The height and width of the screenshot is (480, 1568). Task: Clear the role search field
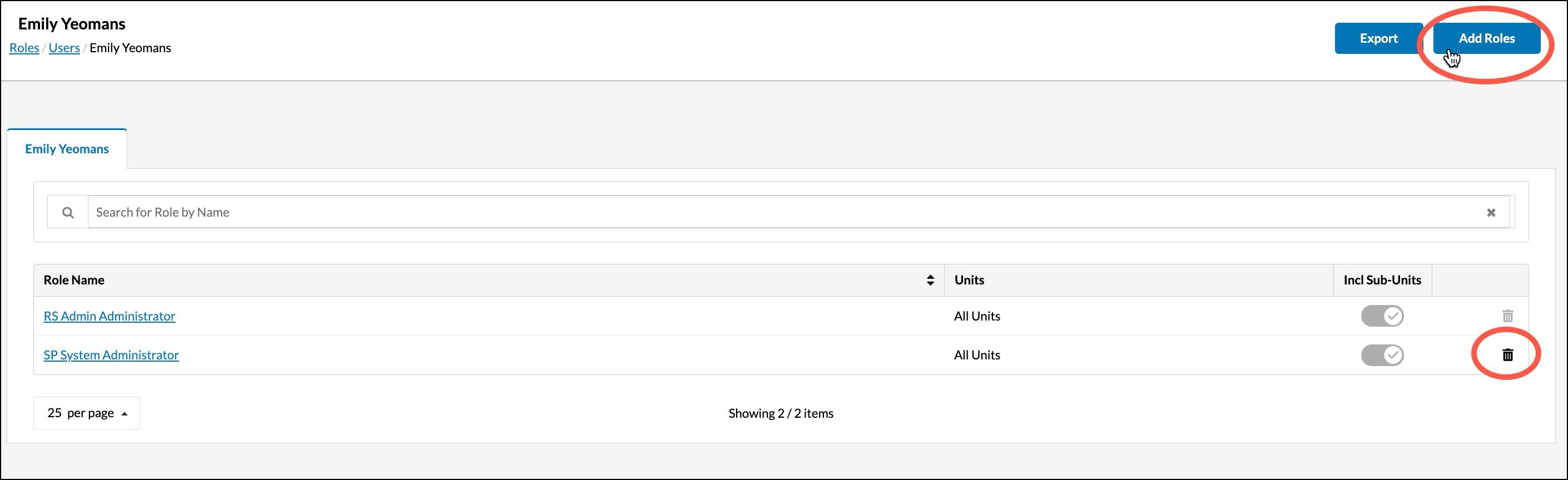pos(1491,212)
